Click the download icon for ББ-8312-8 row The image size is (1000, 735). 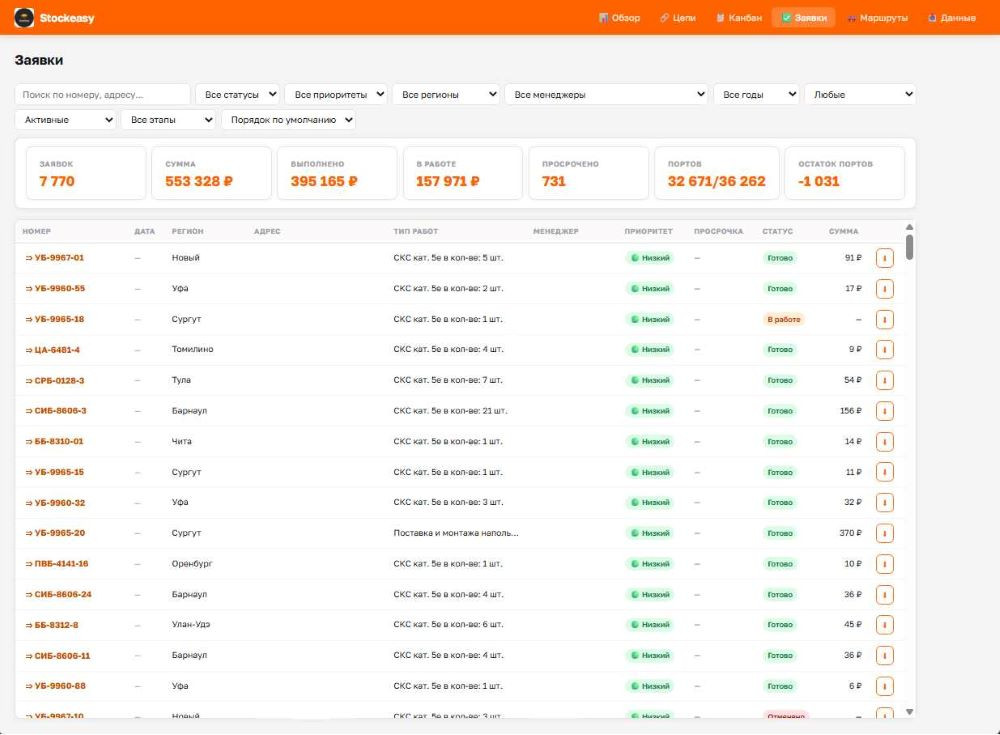[885, 625]
